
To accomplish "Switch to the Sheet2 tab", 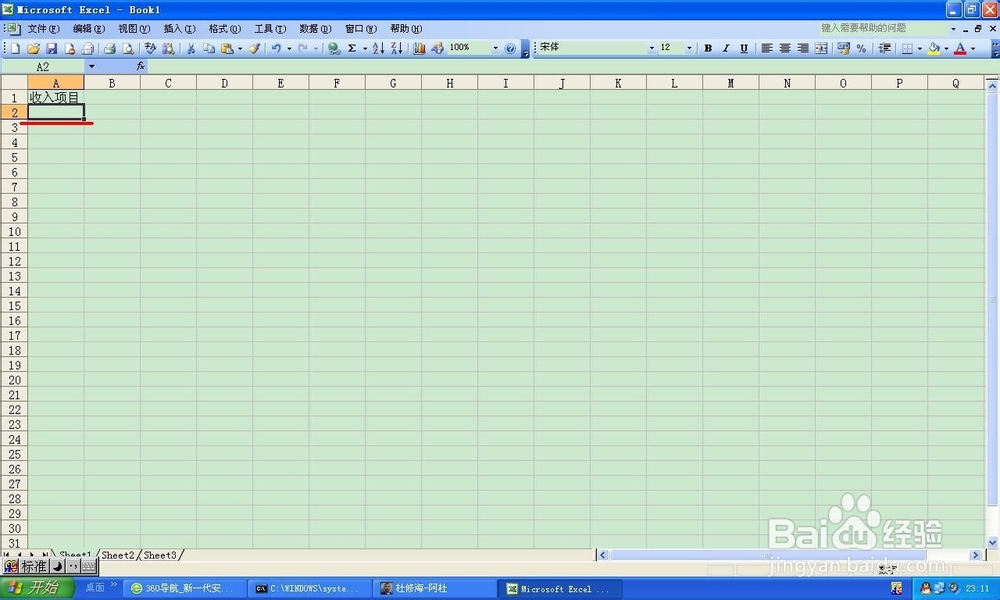I will pos(118,555).
